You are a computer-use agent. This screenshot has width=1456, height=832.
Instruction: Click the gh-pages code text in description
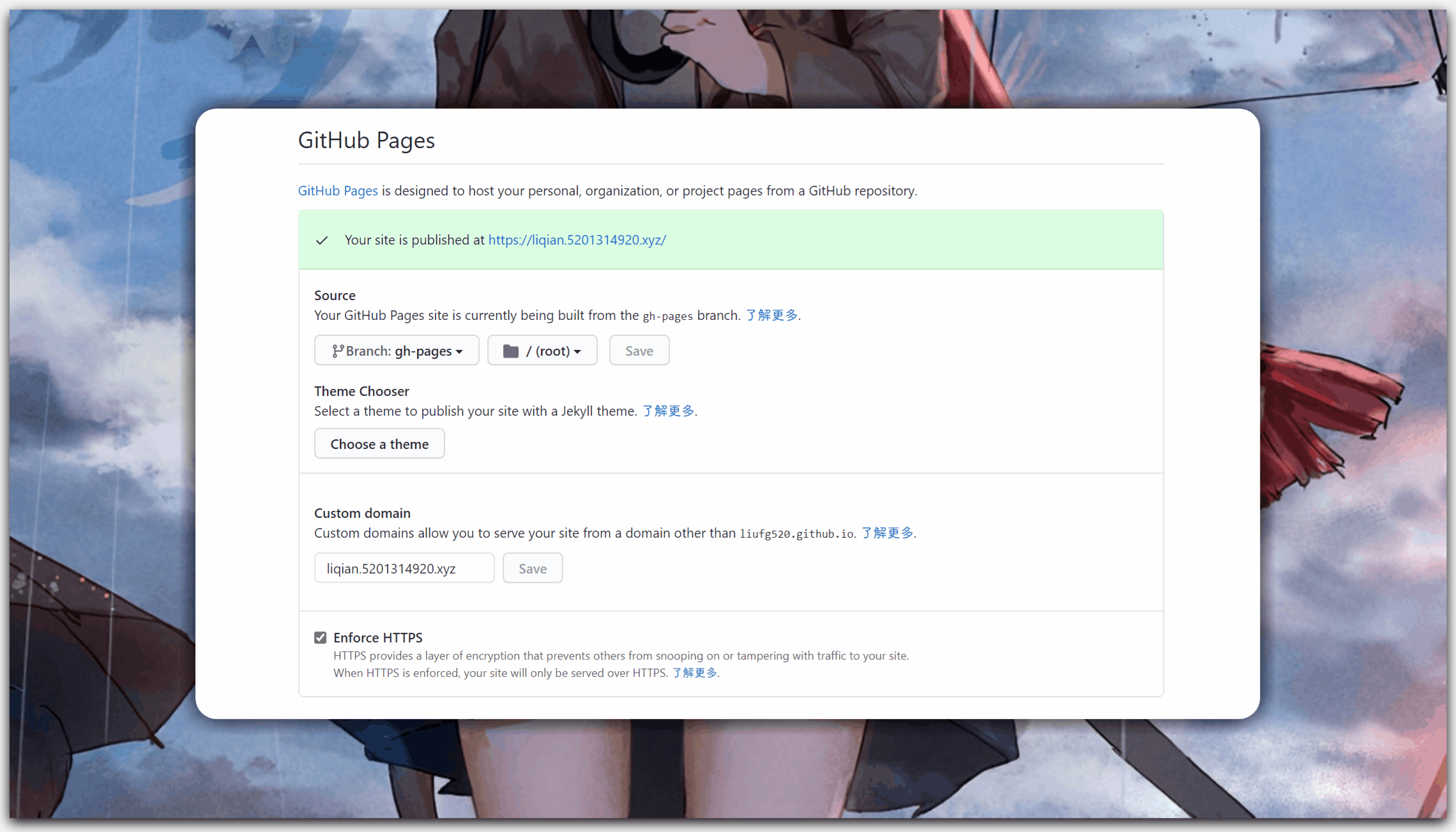click(667, 316)
